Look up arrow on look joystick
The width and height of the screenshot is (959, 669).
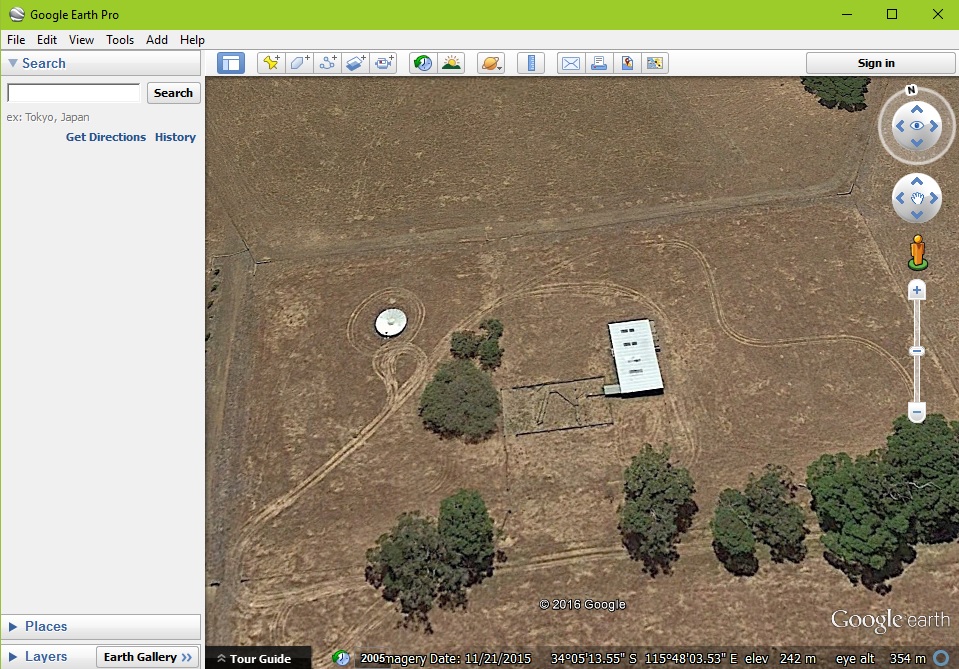tap(917, 109)
